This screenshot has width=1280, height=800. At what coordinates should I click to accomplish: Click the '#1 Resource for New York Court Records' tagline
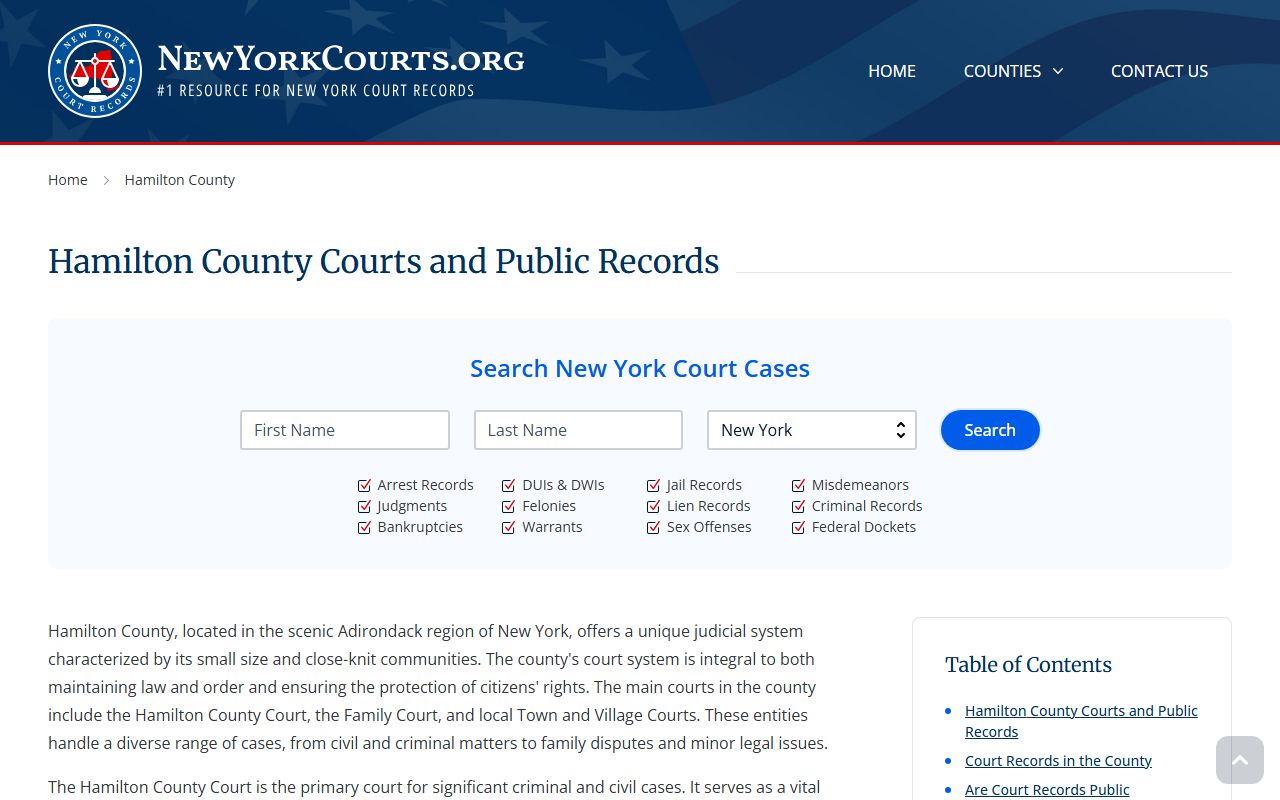[x=316, y=90]
